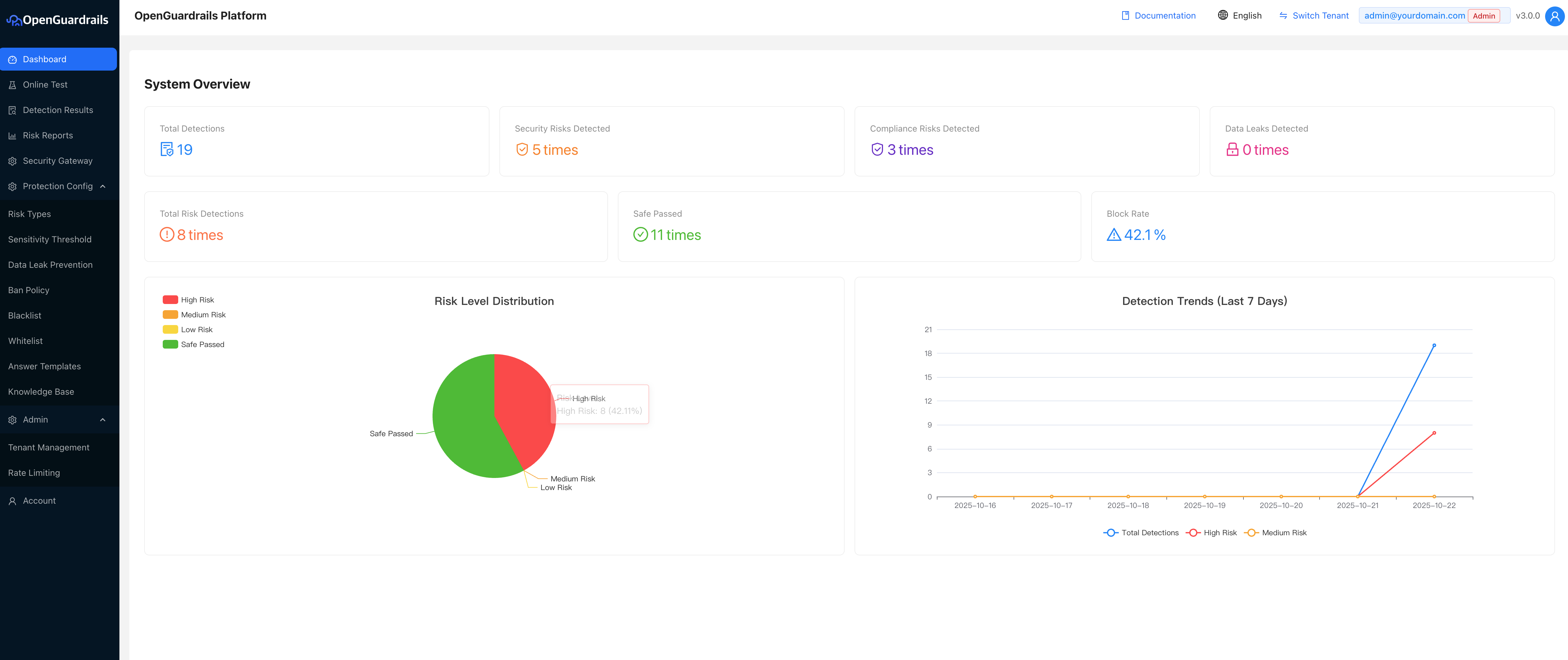Image resolution: width=1568 pixels, height=660 pixels.
Task: Select Tenant Management from the sidebar
Action: coord(48,447)
